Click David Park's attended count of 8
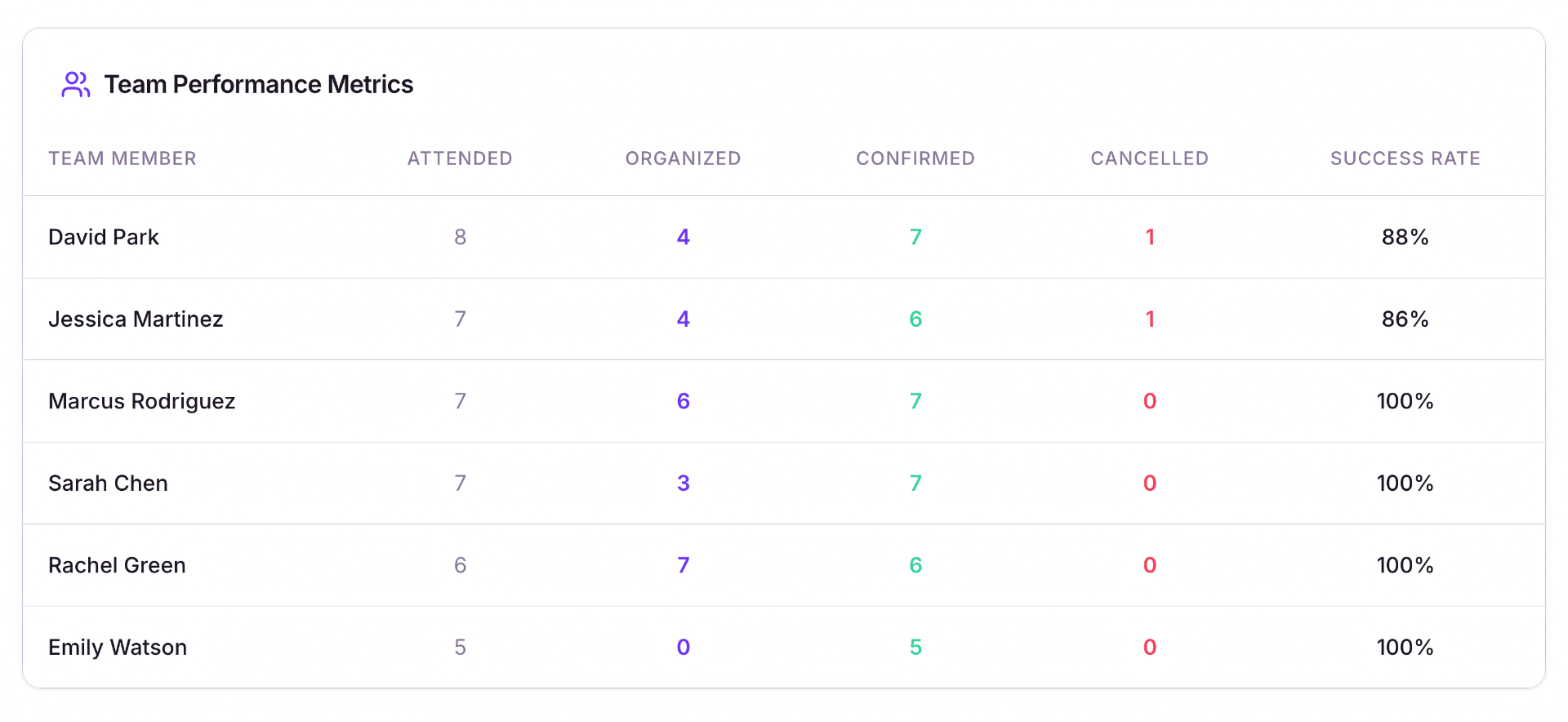This screenshot has height=722, width=1568. tap(460, 237)
